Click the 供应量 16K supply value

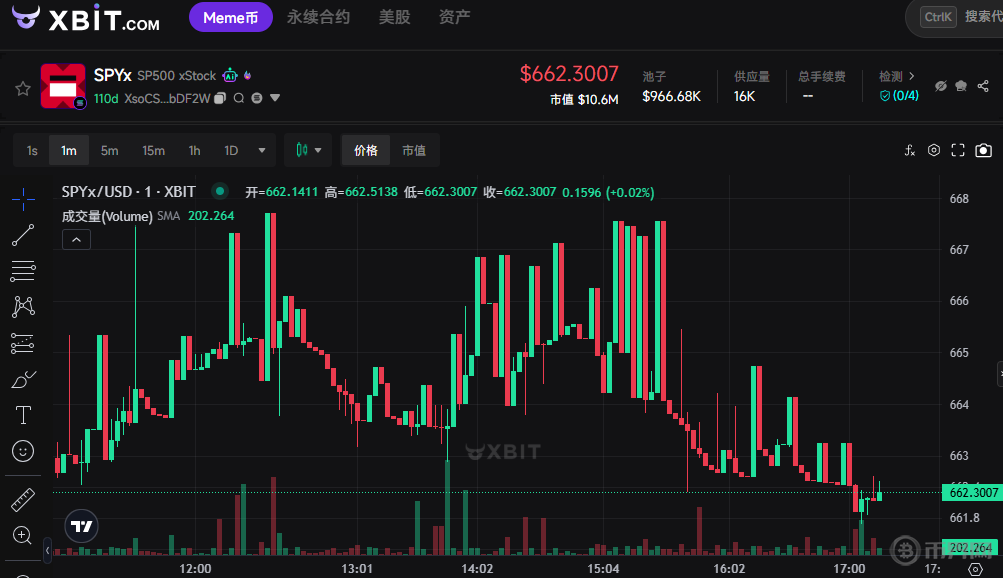tap(751, 86)
